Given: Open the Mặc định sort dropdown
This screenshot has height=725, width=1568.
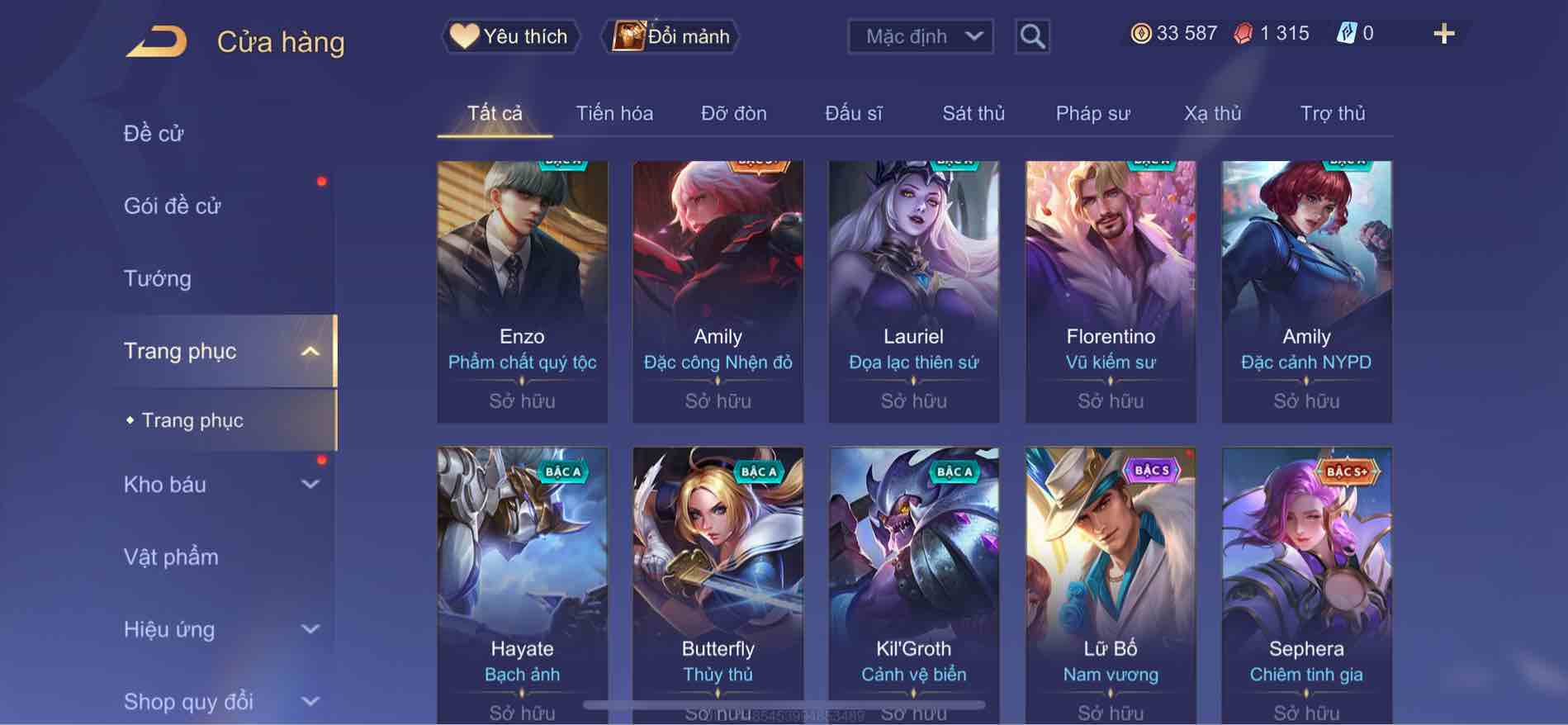Looking at the screenshot, I should click(921, 36).
